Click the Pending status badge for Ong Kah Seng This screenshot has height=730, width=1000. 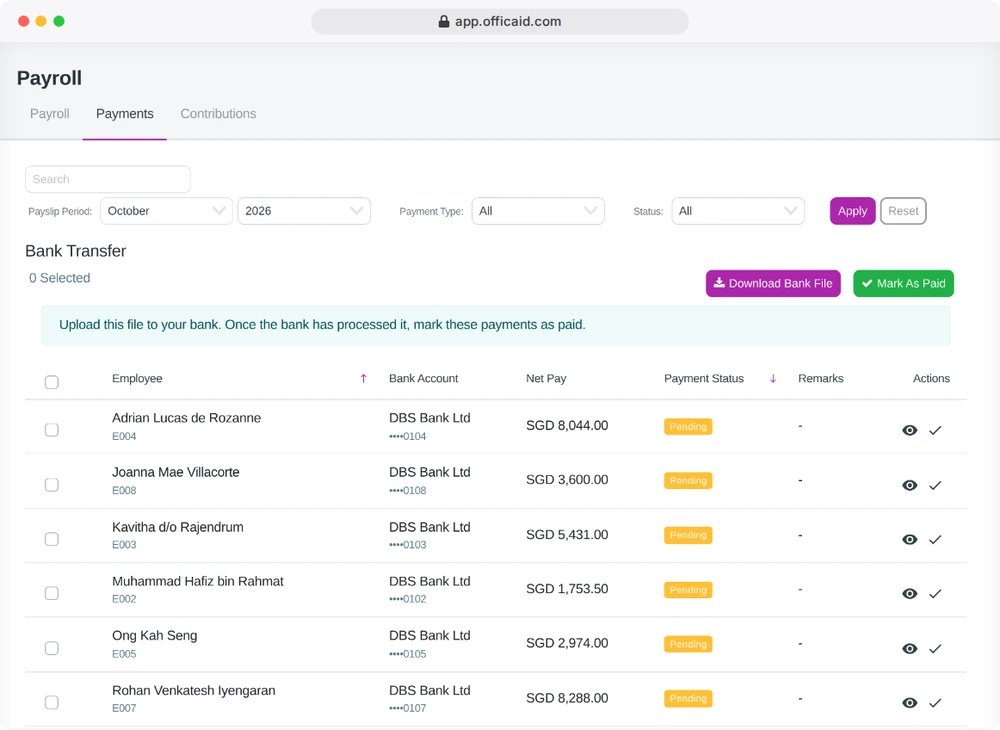point(688,644)
